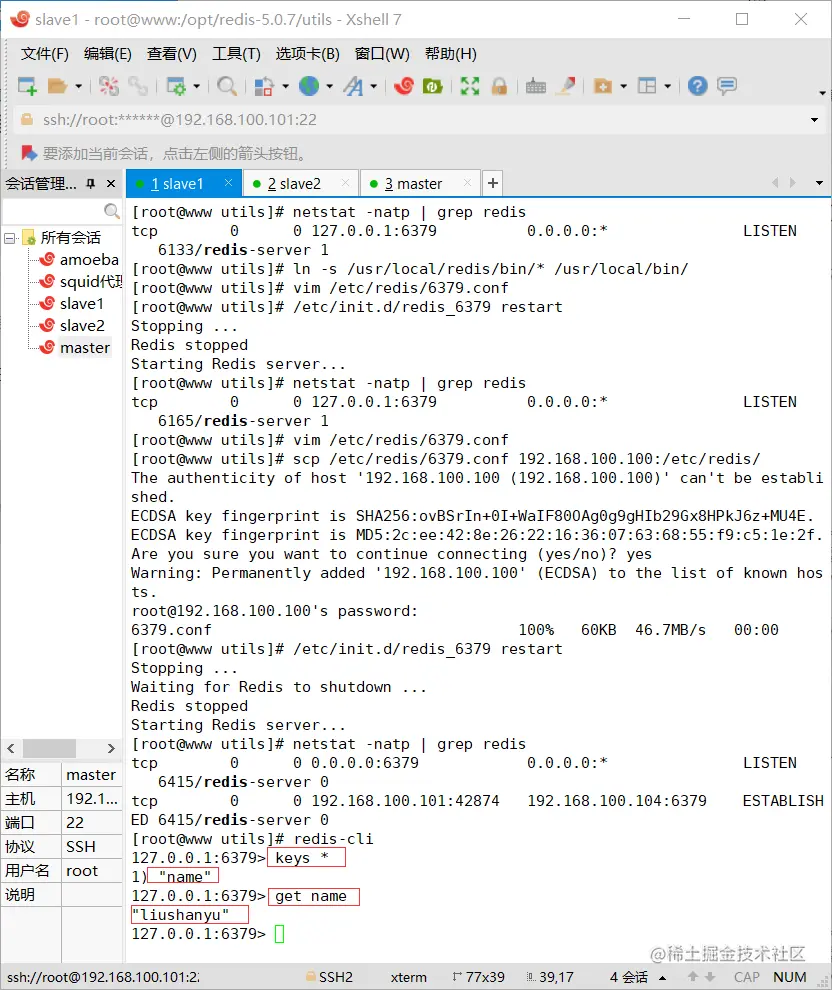Screen dimensions: 832x990
Task: Launch Xftp green toolbar icon
Action: (x=432, y=86)
